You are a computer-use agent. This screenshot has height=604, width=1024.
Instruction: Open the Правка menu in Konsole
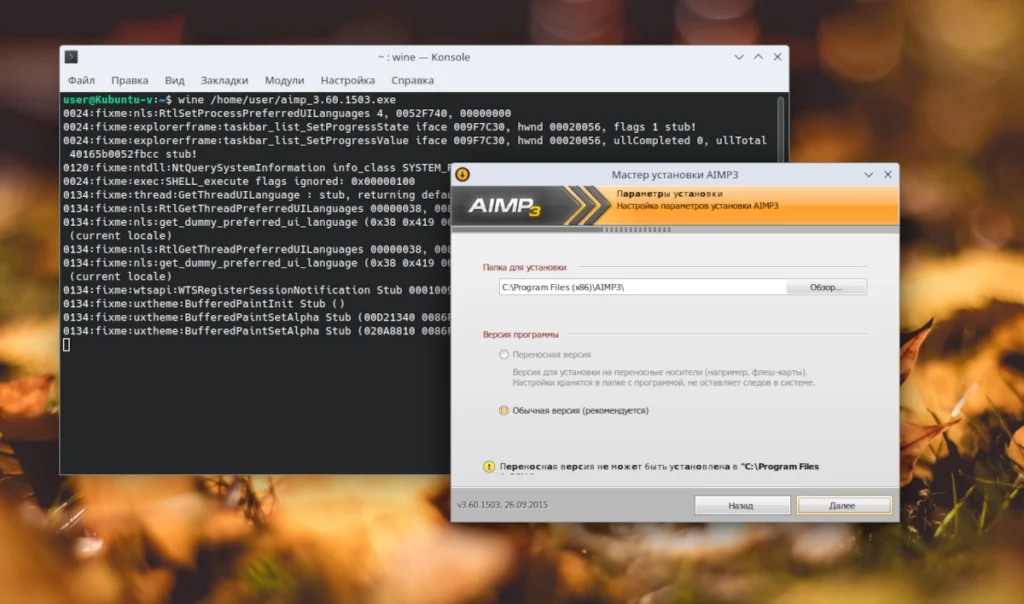(129, 80)
